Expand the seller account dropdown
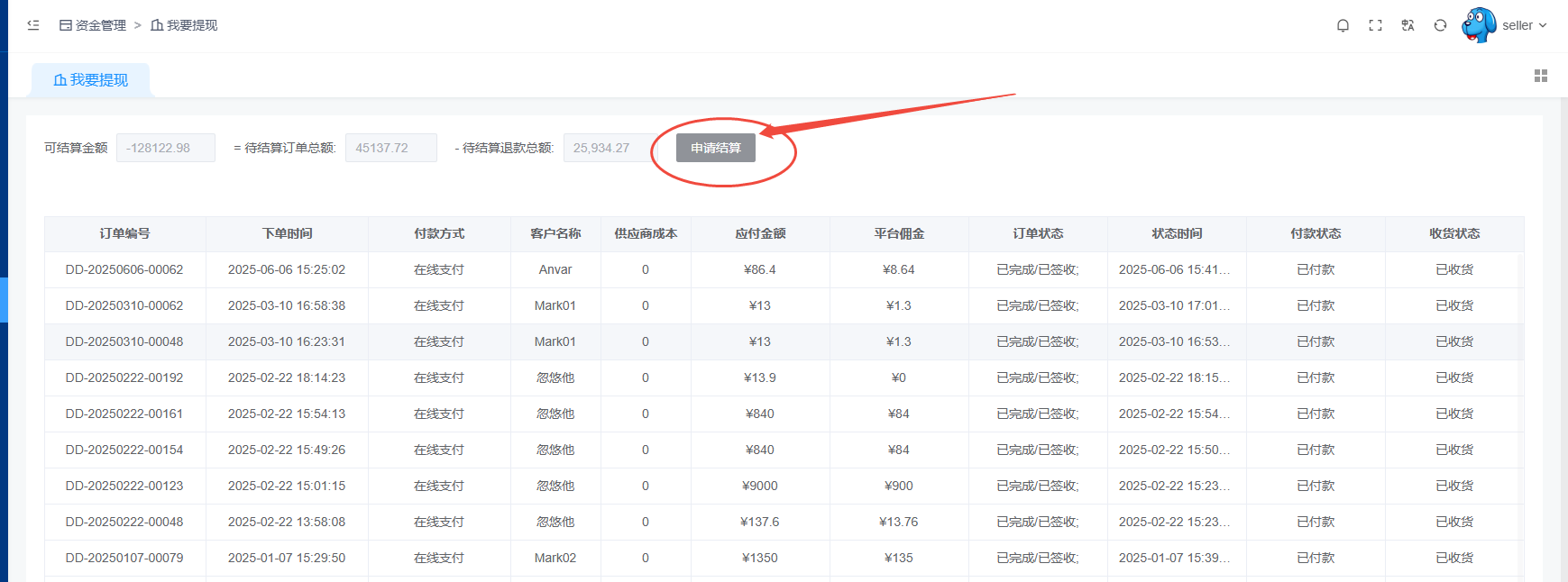The height and width of the screenshot is (582, 1568). (1525, 25)
